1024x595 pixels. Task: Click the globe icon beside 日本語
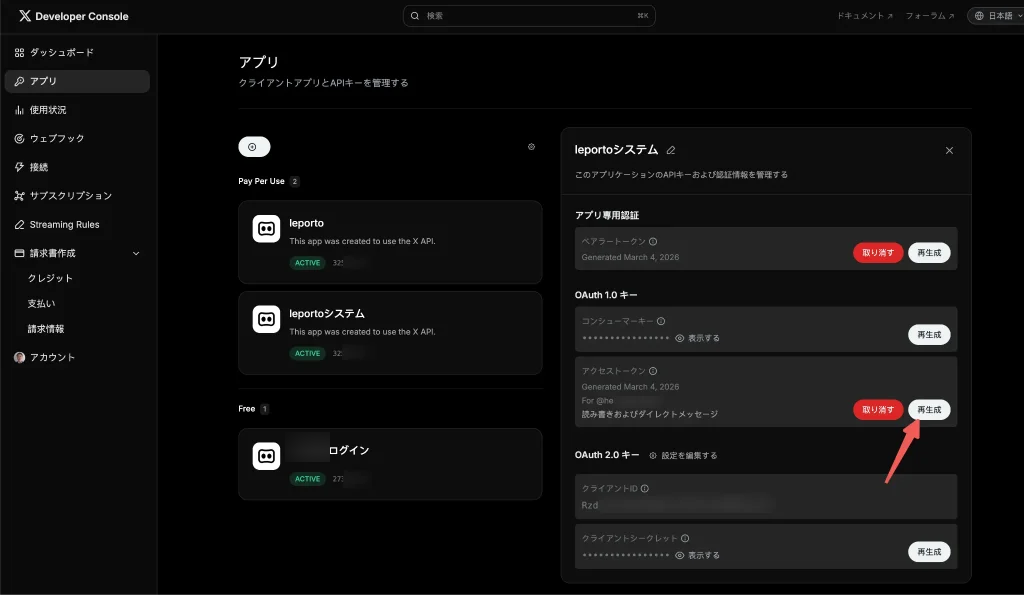(x=979, y=16)
